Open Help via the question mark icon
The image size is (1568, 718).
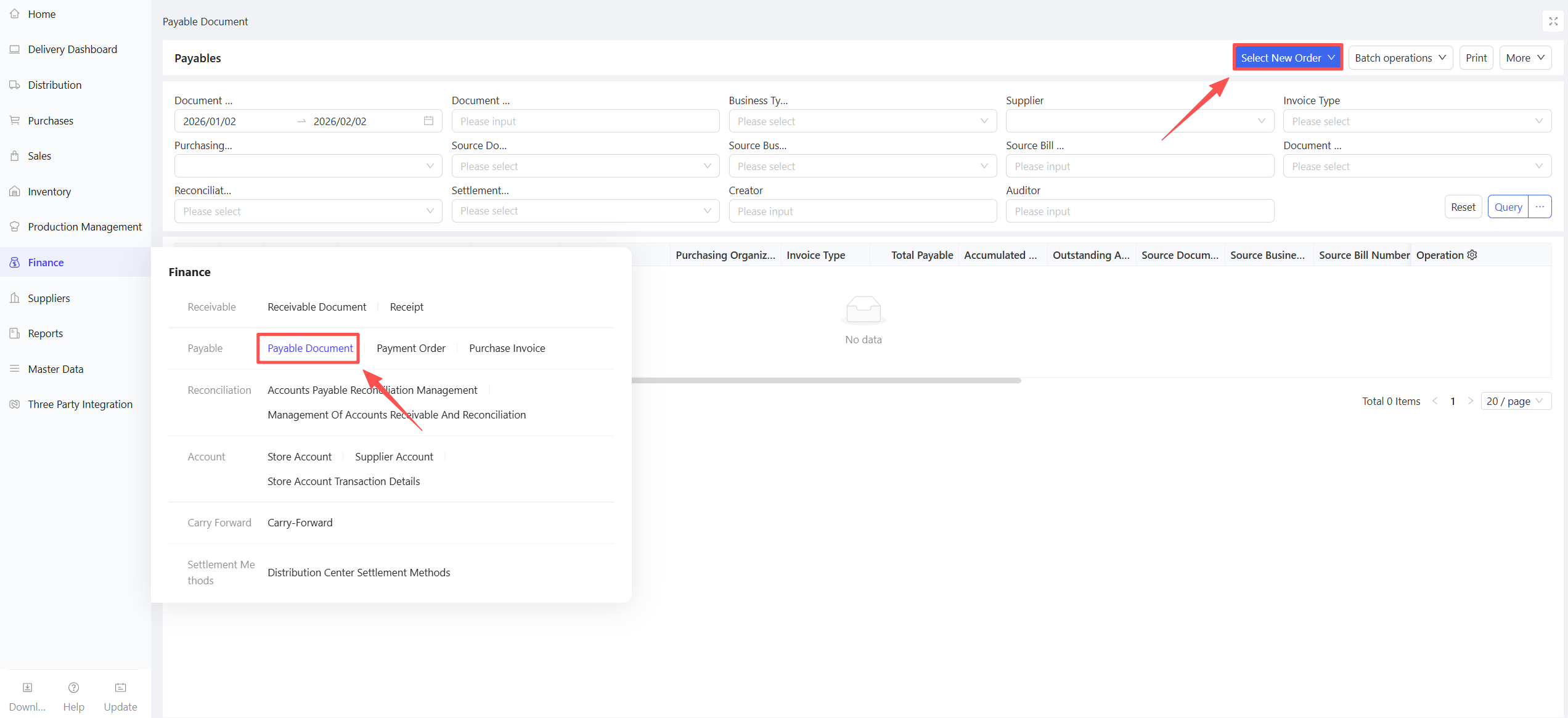pos(73,688)
